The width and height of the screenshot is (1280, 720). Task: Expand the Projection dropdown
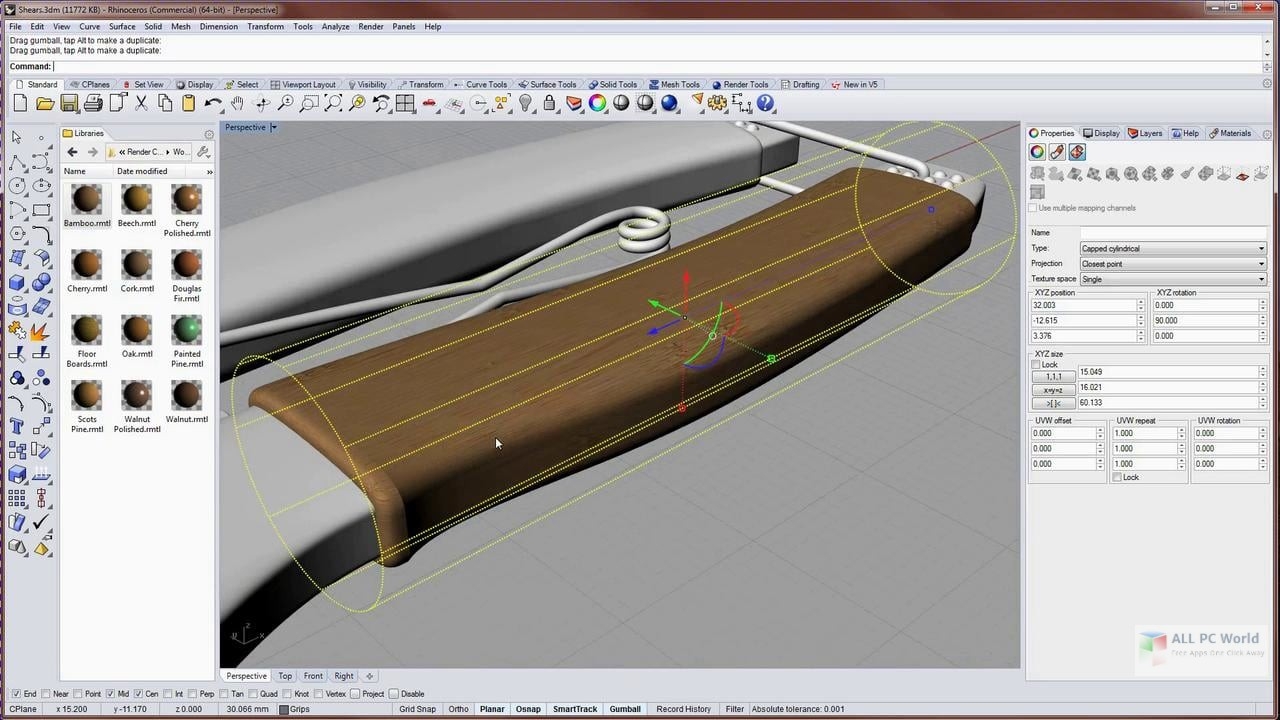pyautogui.click(x=1172, y=264)
